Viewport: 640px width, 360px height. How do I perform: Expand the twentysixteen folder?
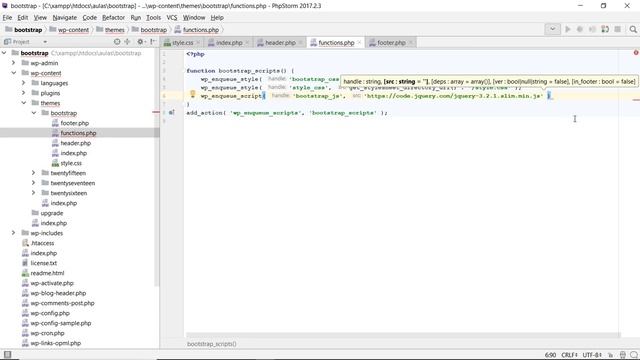[x=34, y=193]
